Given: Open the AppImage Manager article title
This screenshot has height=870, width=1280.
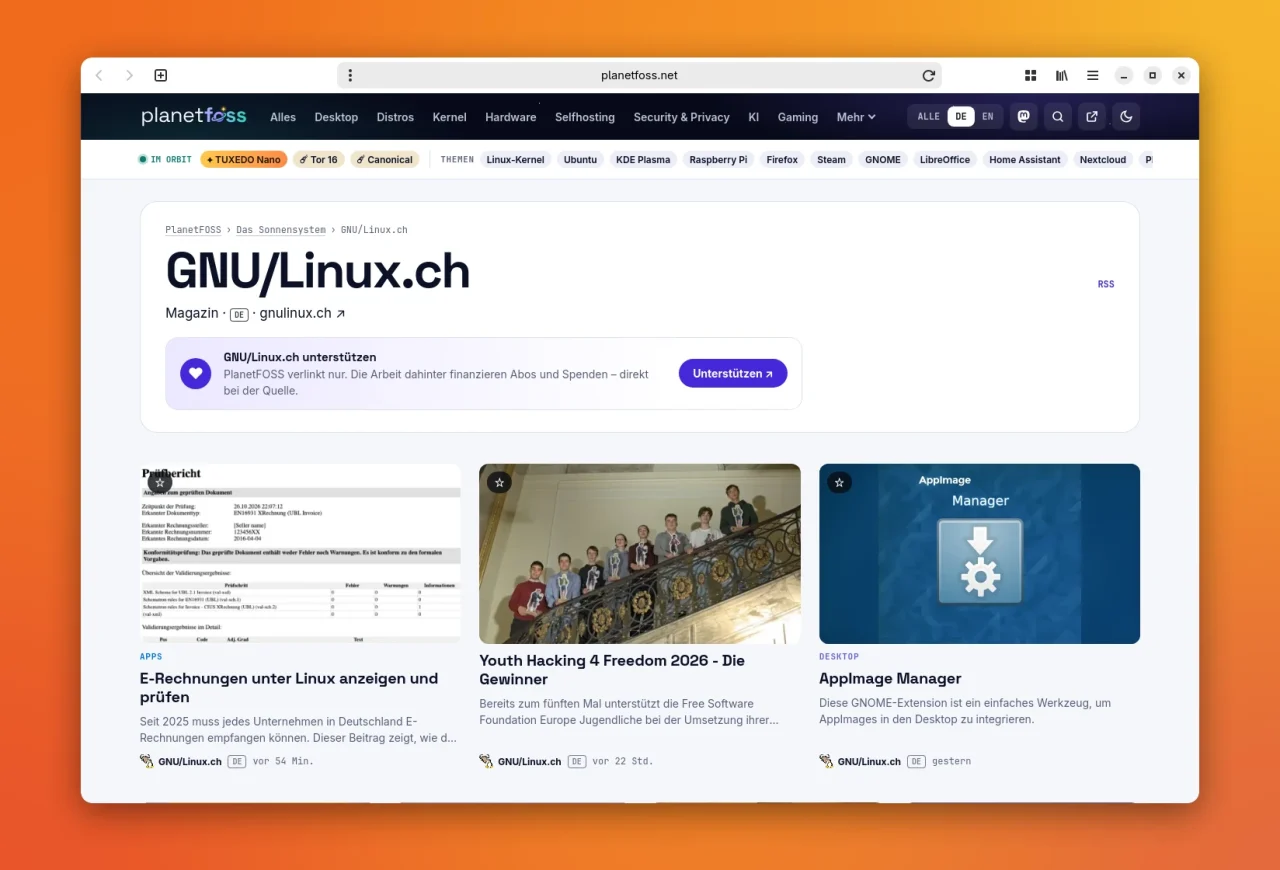Looking at the screenshot, I should (x=890, y=678).
